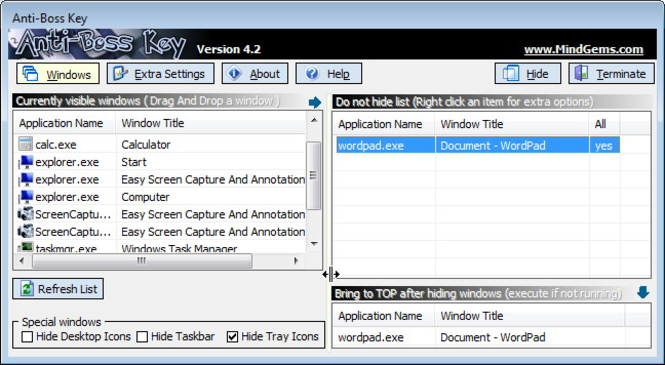Screen dimensions: 665x365
Task: Click the Windows button's overlapping-windows icon
Action: tap(31, 74)
